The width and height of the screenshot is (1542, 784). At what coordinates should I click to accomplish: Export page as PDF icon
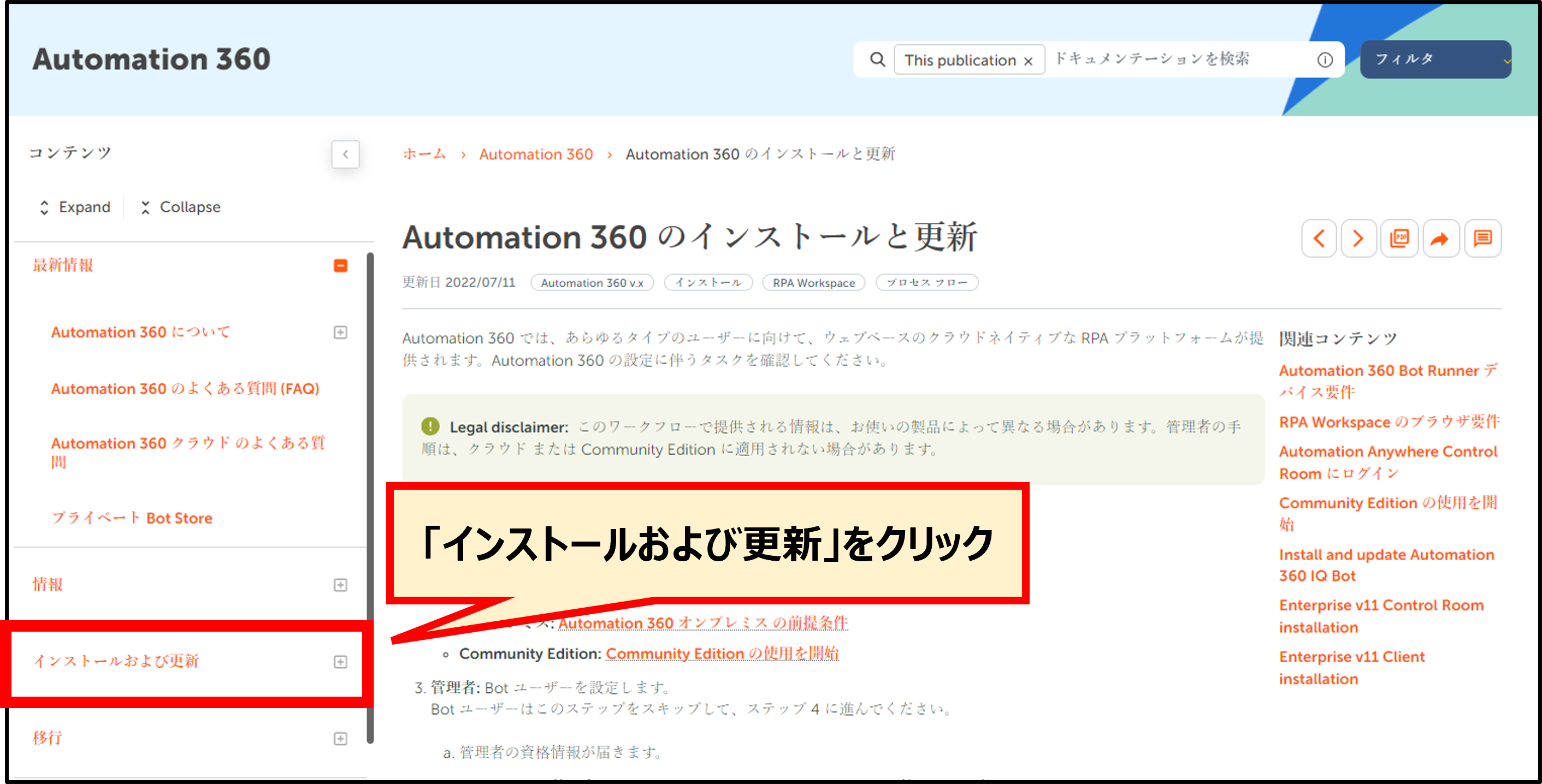(1399, 238)
